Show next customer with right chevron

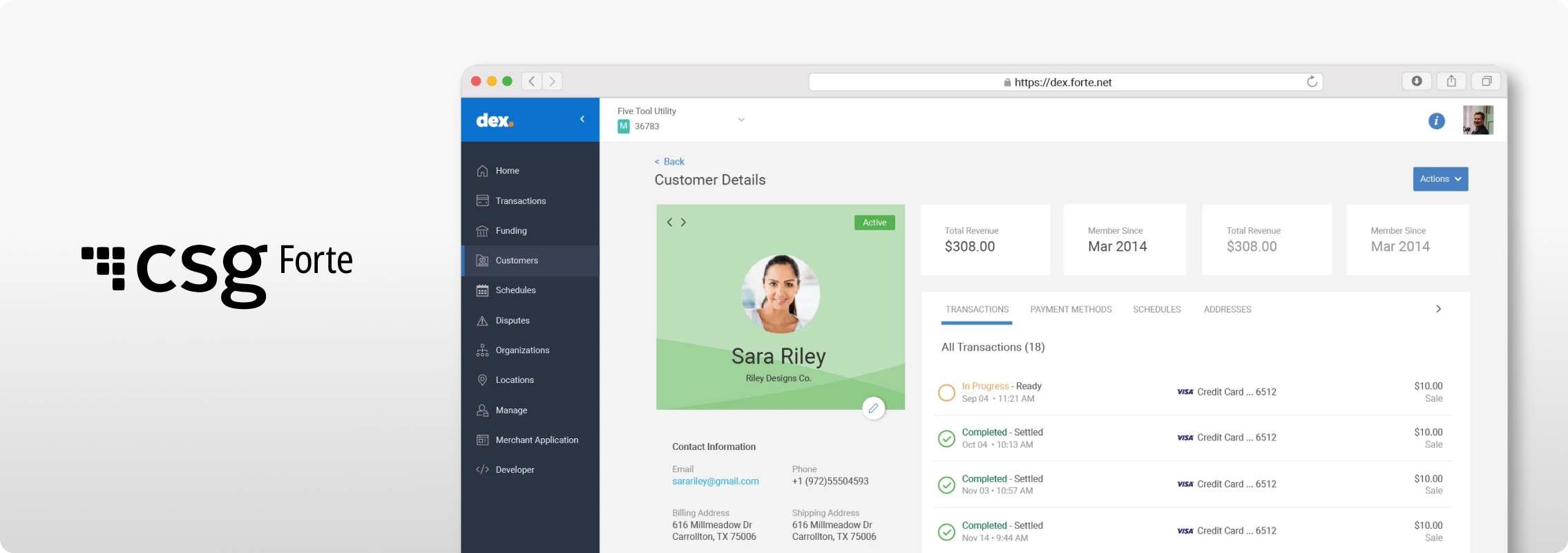coord(683,223)
